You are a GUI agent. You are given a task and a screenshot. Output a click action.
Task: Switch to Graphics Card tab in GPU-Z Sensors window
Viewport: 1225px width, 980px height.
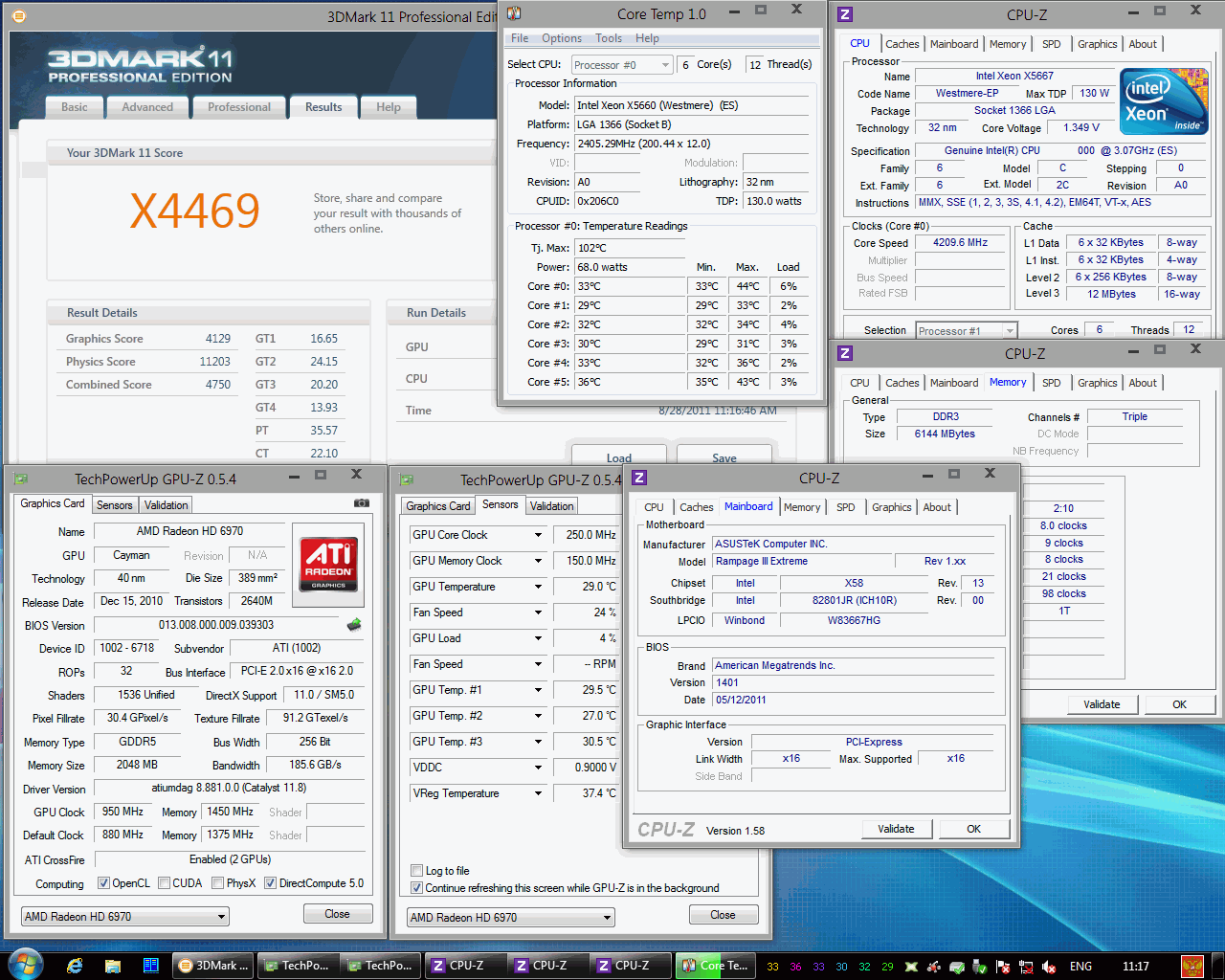pos(438,506)
